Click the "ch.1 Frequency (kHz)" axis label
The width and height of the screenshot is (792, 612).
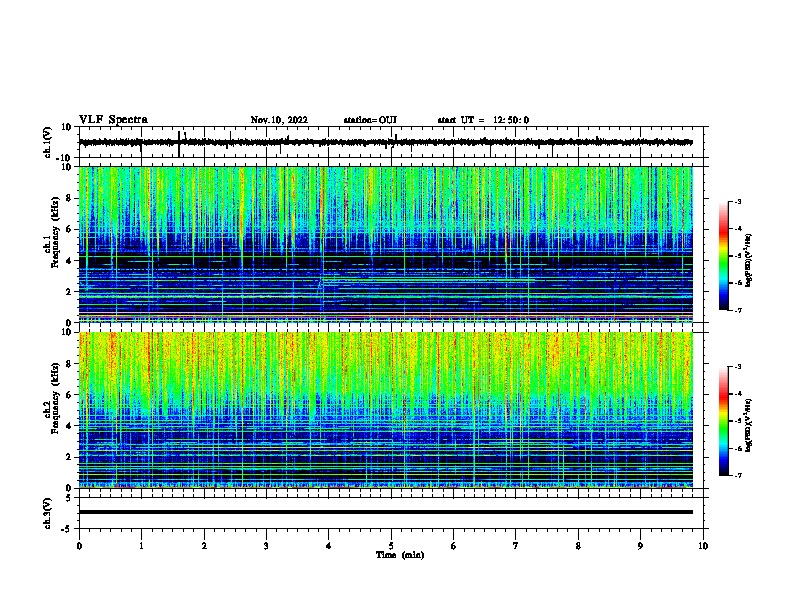pos(51,232)
